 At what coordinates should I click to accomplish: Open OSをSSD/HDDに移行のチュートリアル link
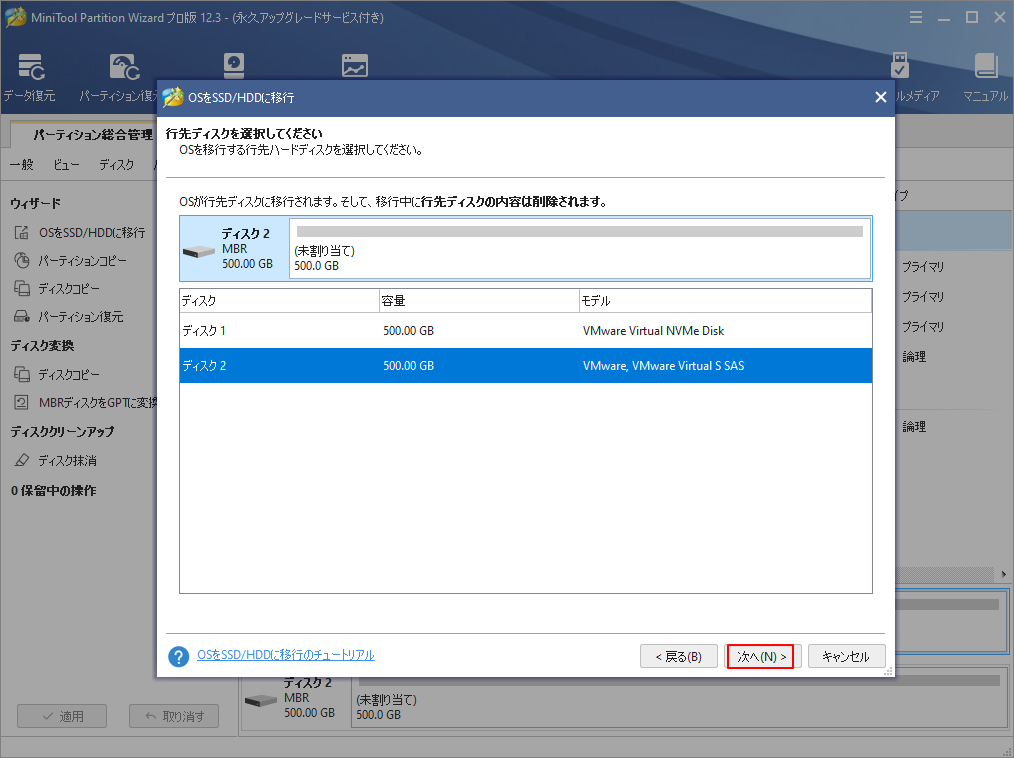click(x=286, y=655)
